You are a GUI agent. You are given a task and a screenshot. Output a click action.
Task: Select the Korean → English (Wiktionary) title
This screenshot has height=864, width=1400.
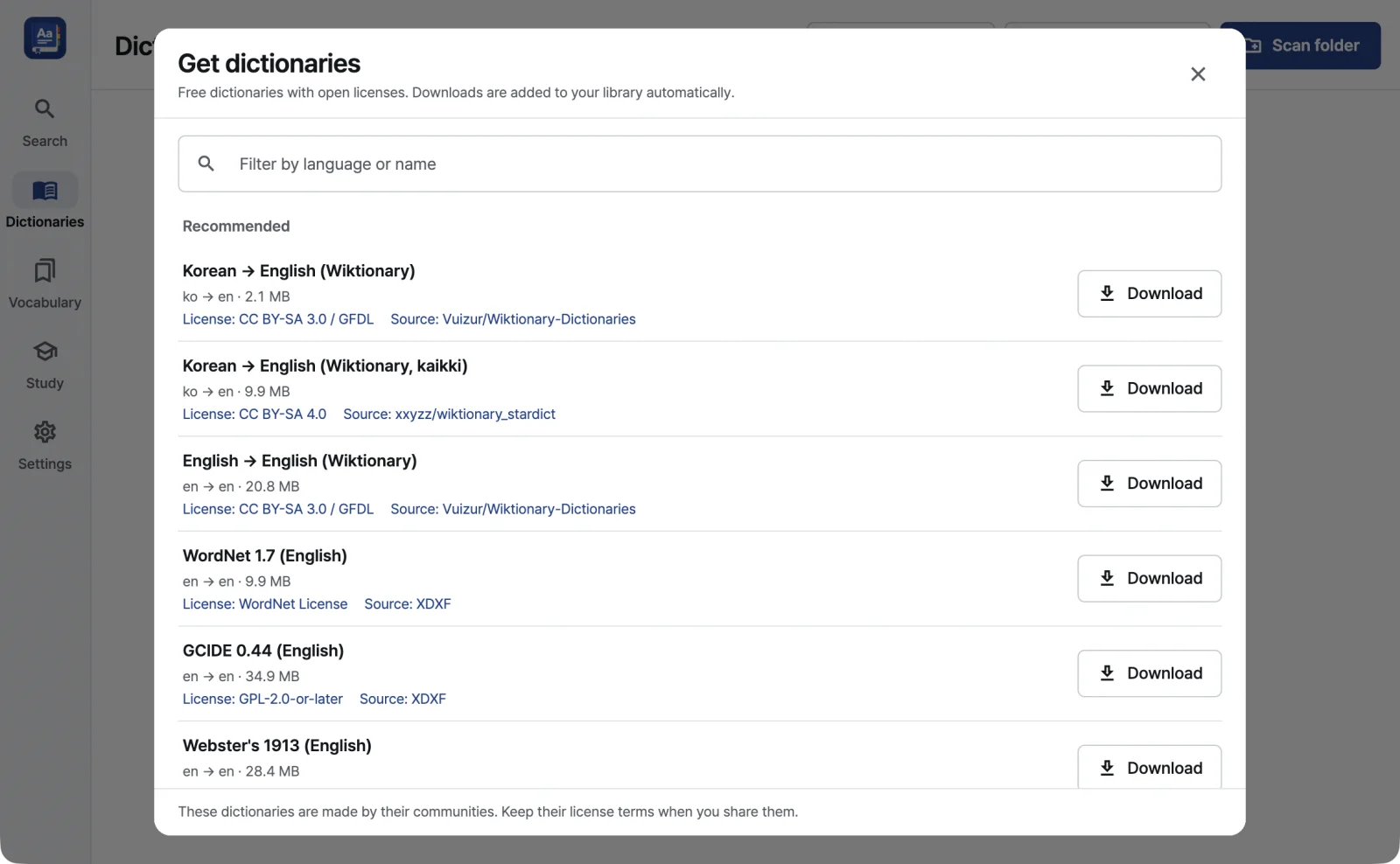[298, 271]
